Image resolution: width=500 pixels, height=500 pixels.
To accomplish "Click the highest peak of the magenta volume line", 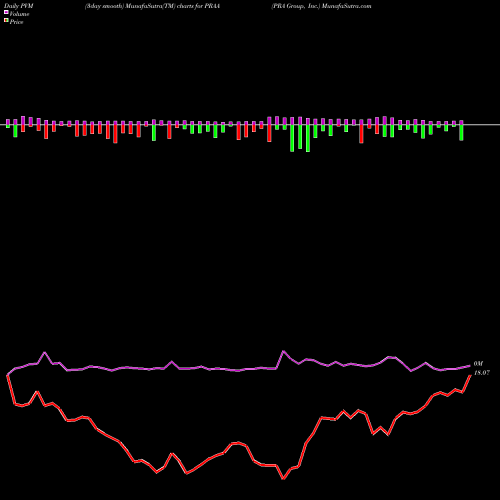I will click(284, 351).
